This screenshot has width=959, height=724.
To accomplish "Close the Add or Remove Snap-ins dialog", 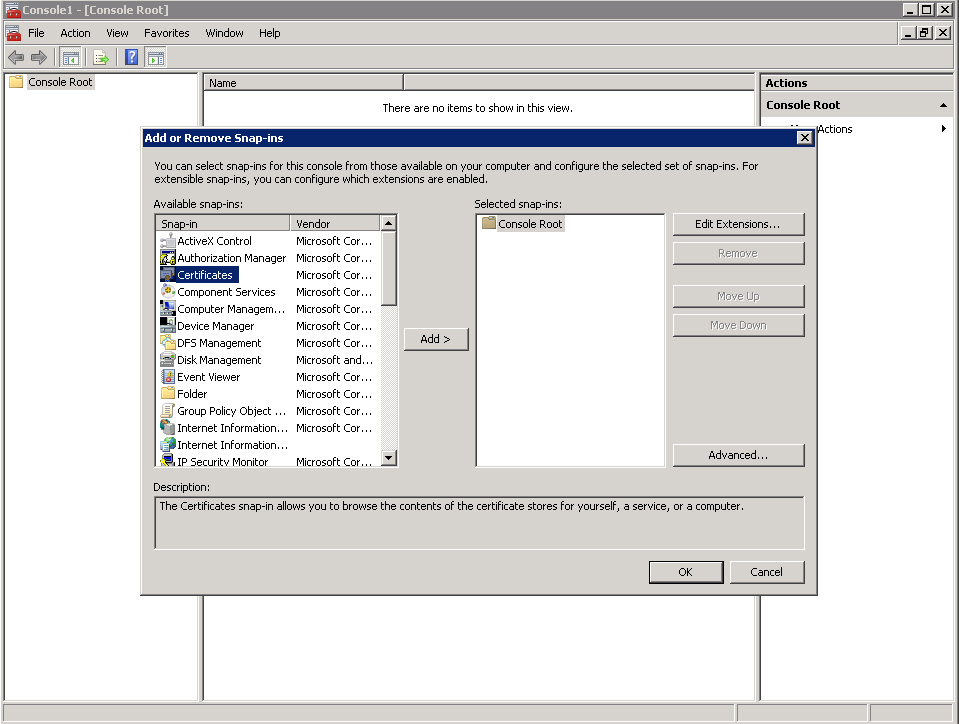I will click(805, 138).
